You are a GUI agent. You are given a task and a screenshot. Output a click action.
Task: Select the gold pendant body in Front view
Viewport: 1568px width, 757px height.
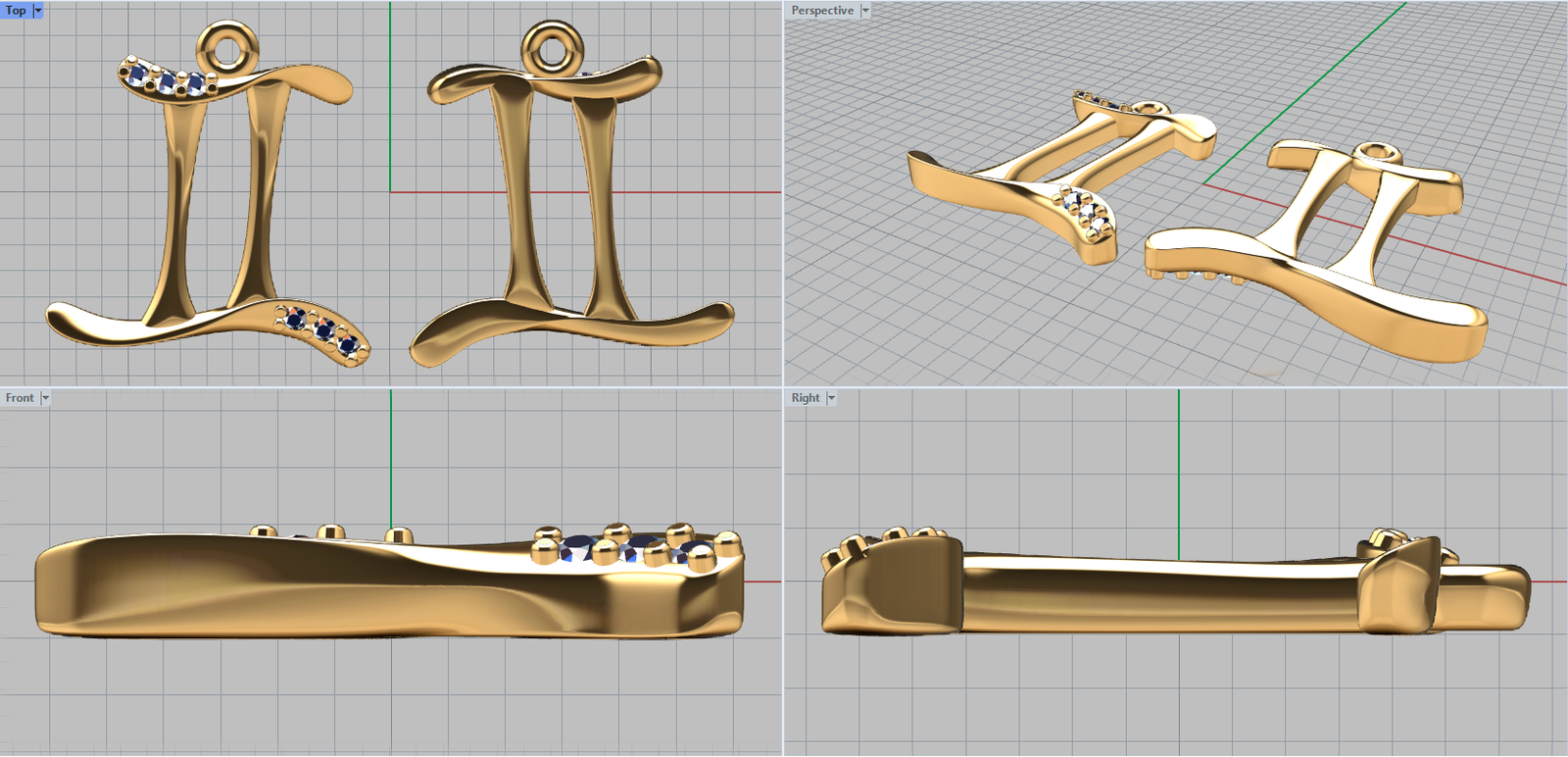(x=294, y=588)
